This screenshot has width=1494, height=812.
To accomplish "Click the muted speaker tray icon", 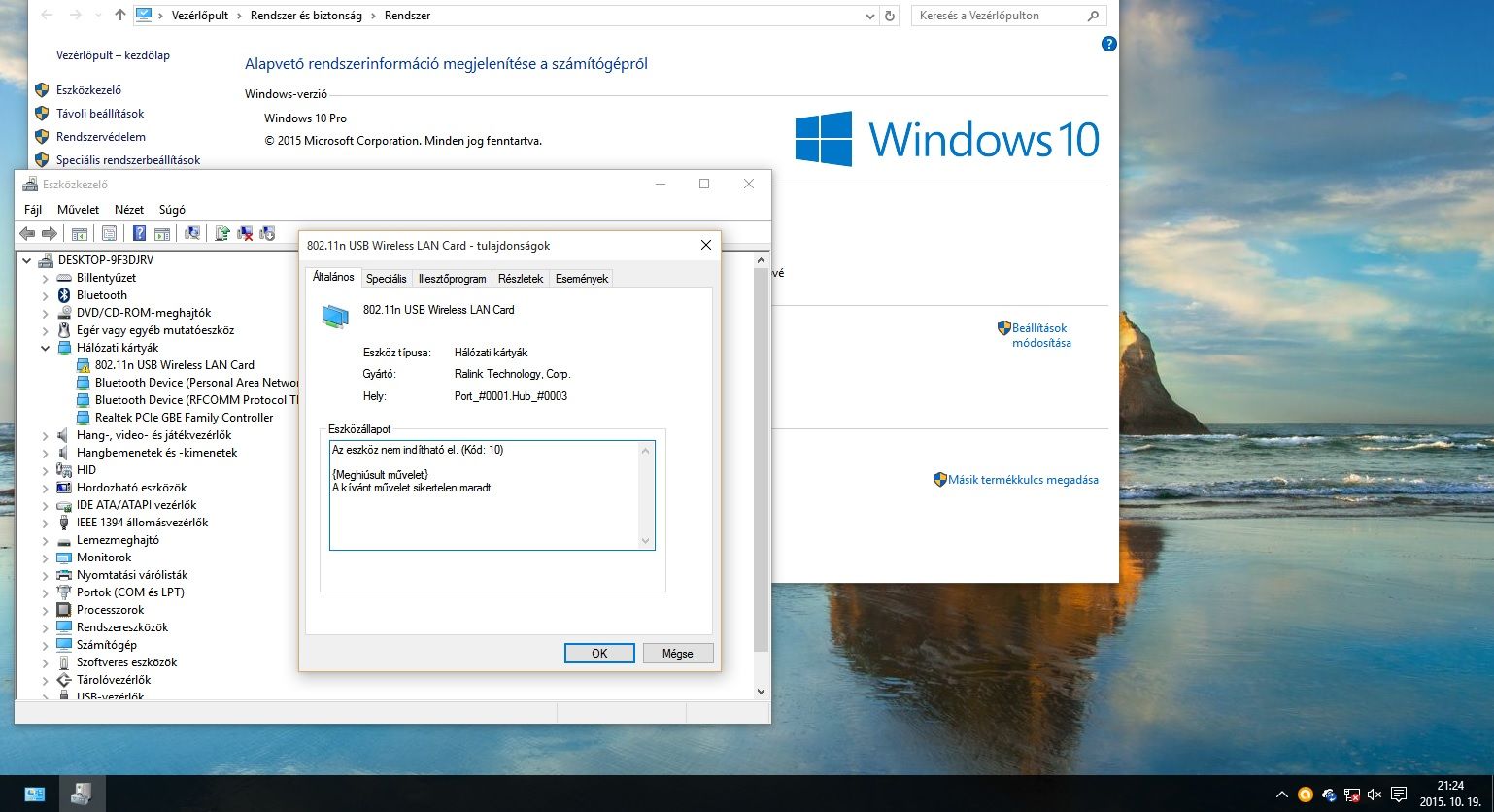I will click(1375, 795).
